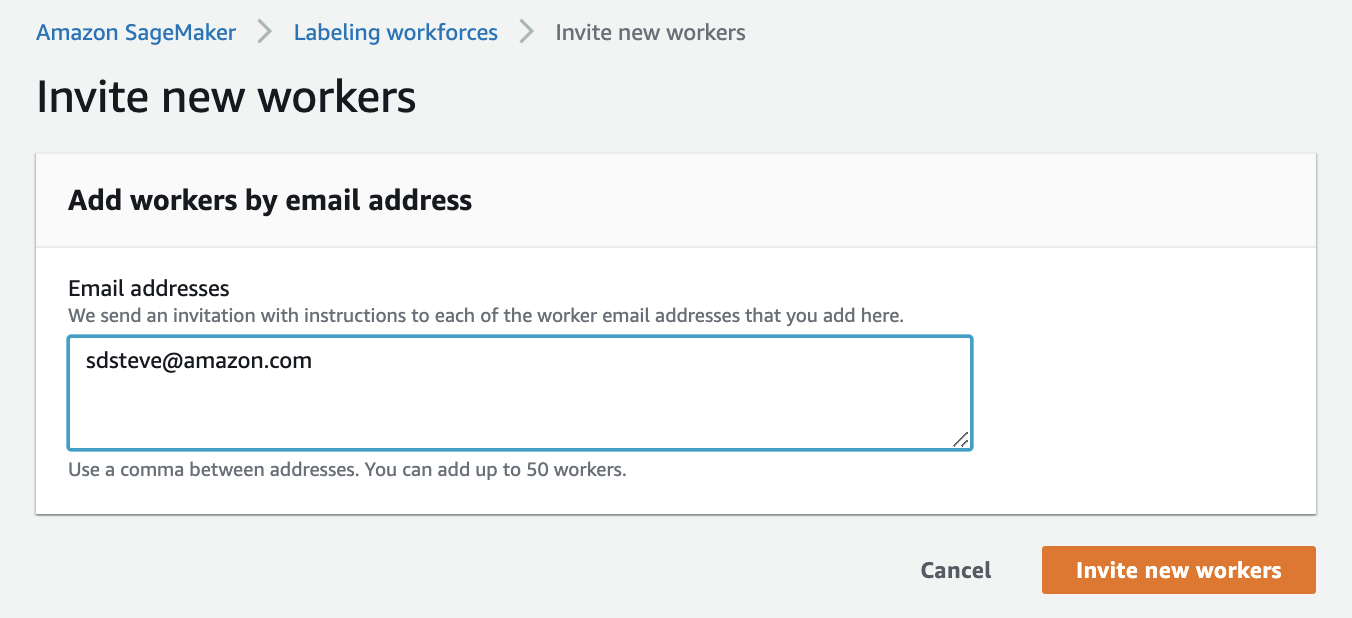The width and height of the screenshot is (1352, 618).
Task: Click the resize handle of the email box
Action: tap(960, 438)
